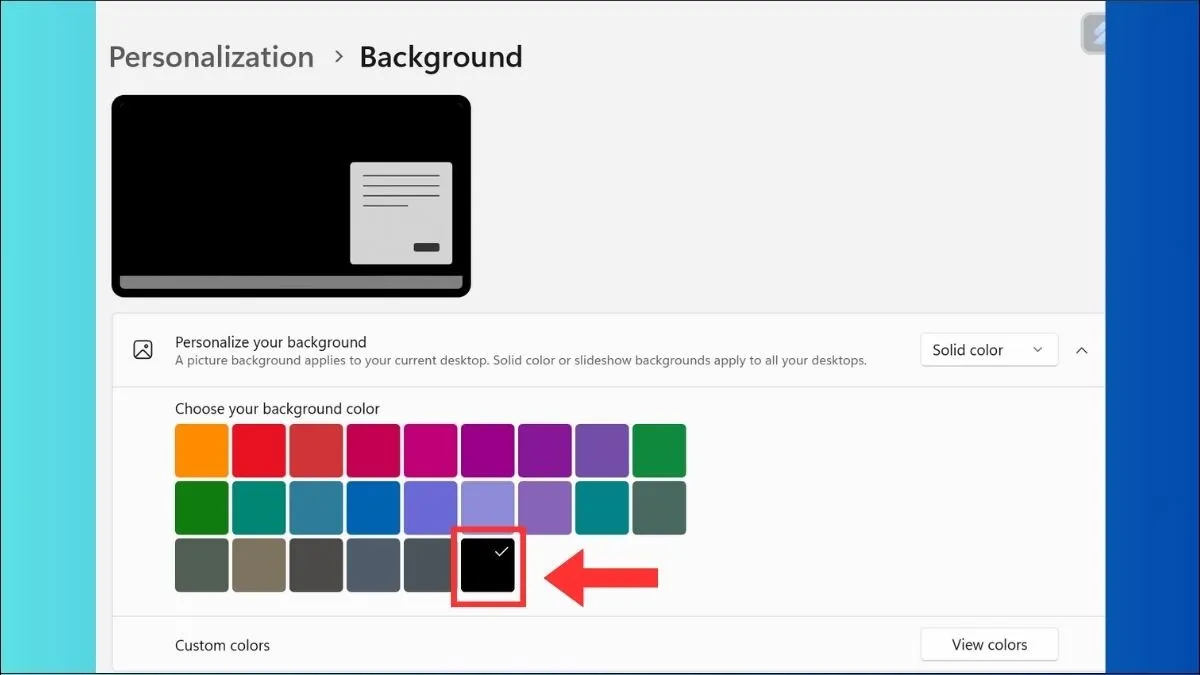Select the periwinkle swatch right of royal blue
The image size is (1200, 675).
click(430, 508)
